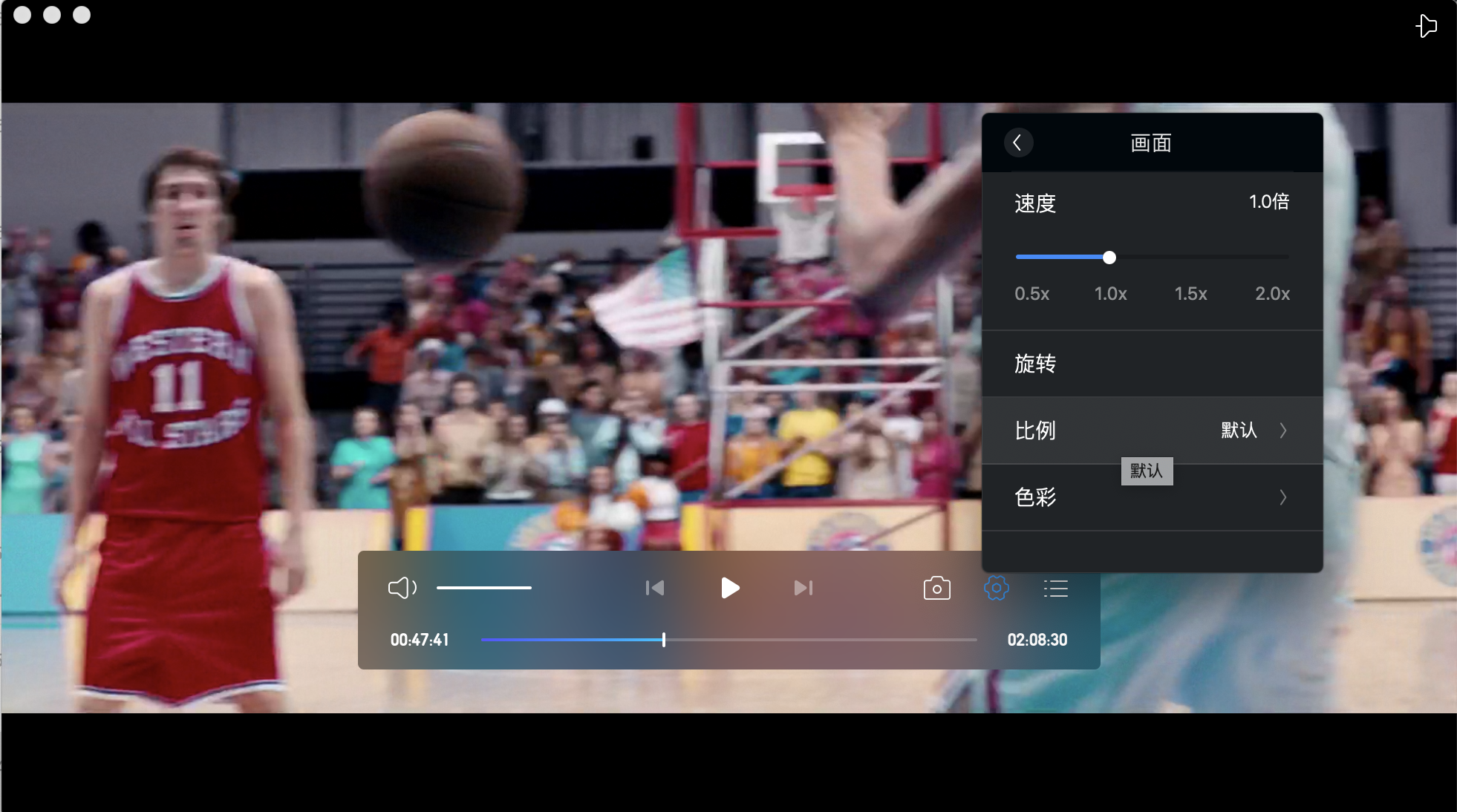The height and width of the screenshot is (812, 1457).
Task: Open the playlist icon
Action: [1055, 589]
